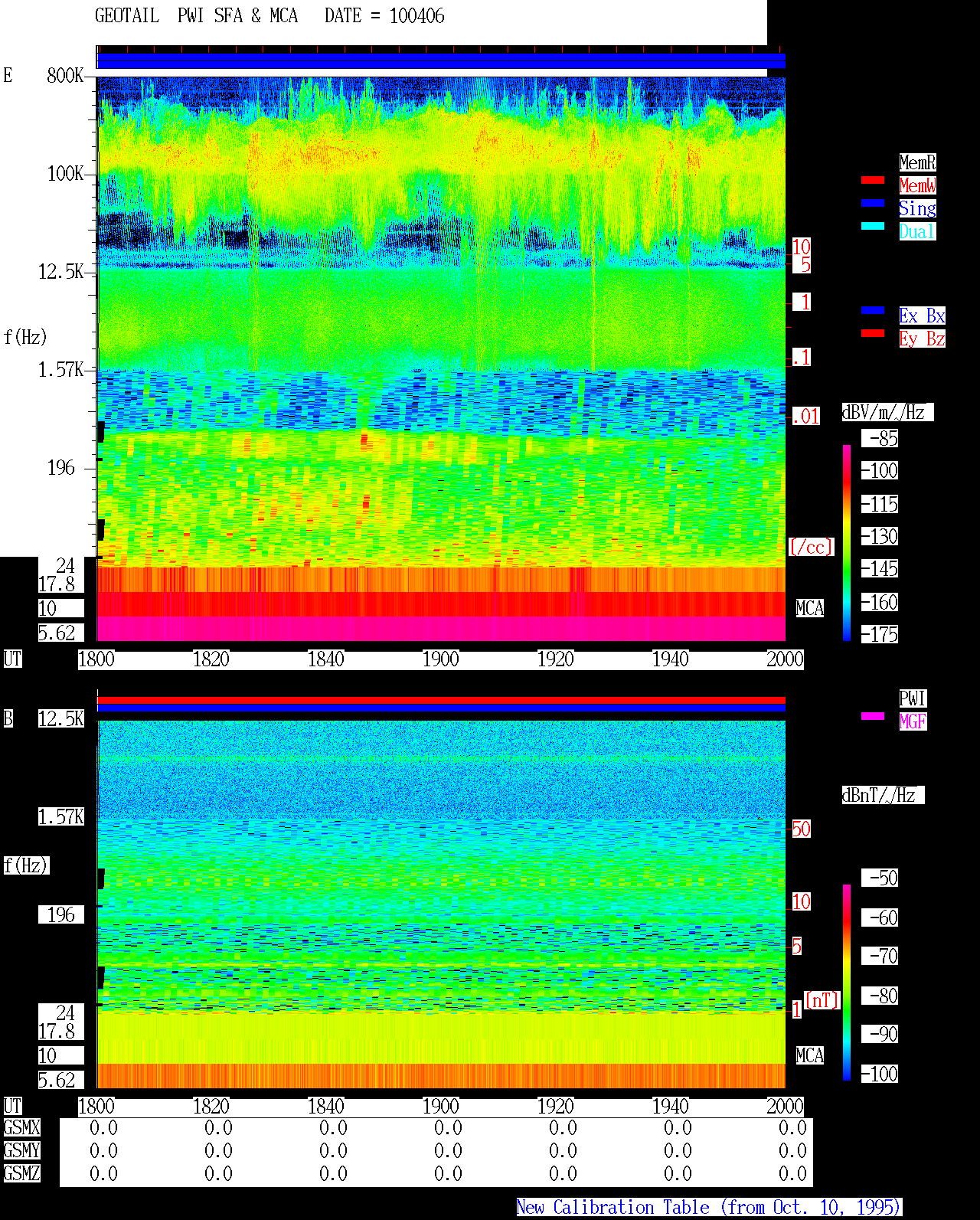
Task: Click the 1940 UT tick under B spectrogram
Action: coord(670,1107)
